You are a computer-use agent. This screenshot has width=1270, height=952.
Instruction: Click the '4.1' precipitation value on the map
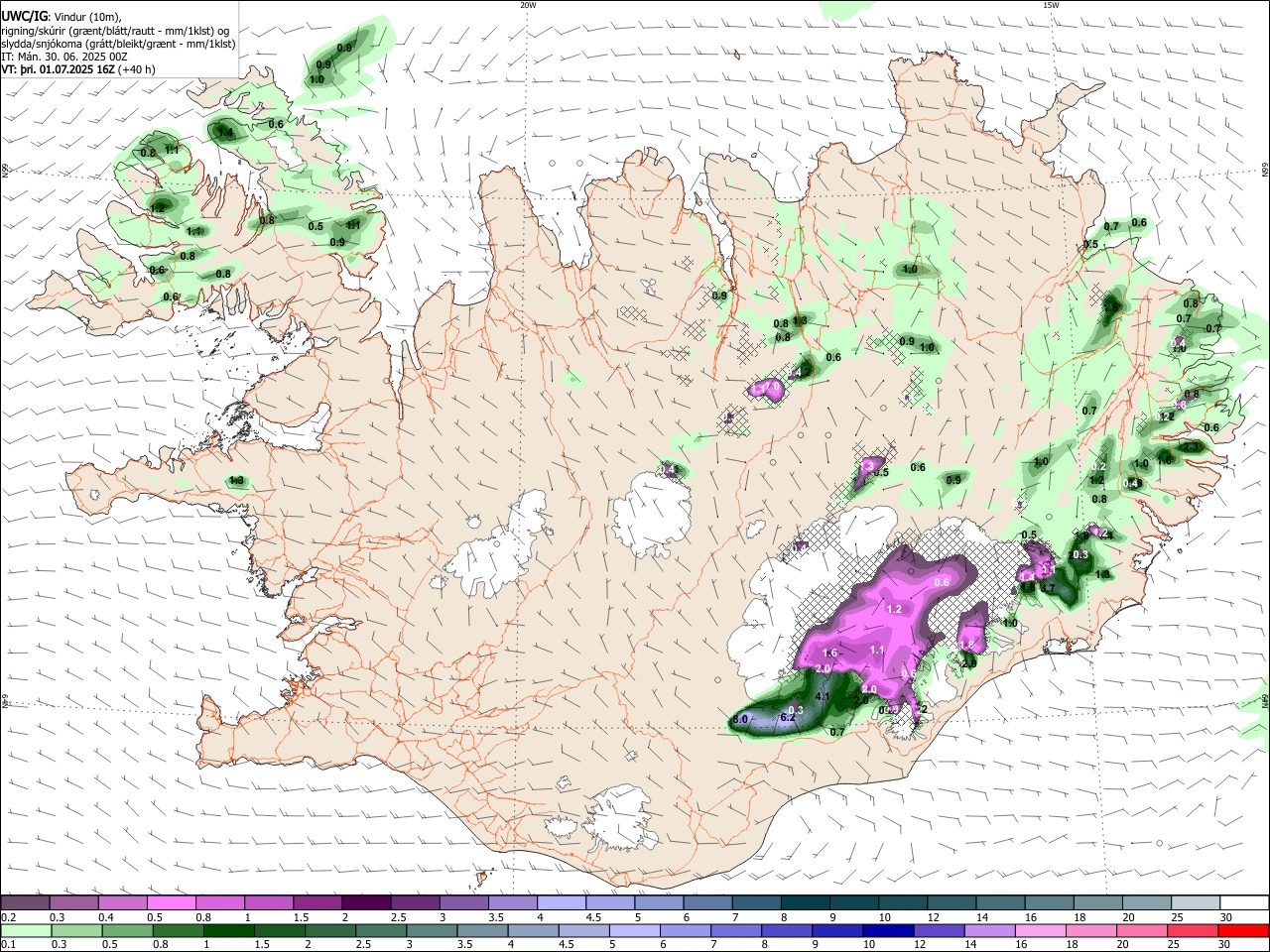click(x=822, y=697)
